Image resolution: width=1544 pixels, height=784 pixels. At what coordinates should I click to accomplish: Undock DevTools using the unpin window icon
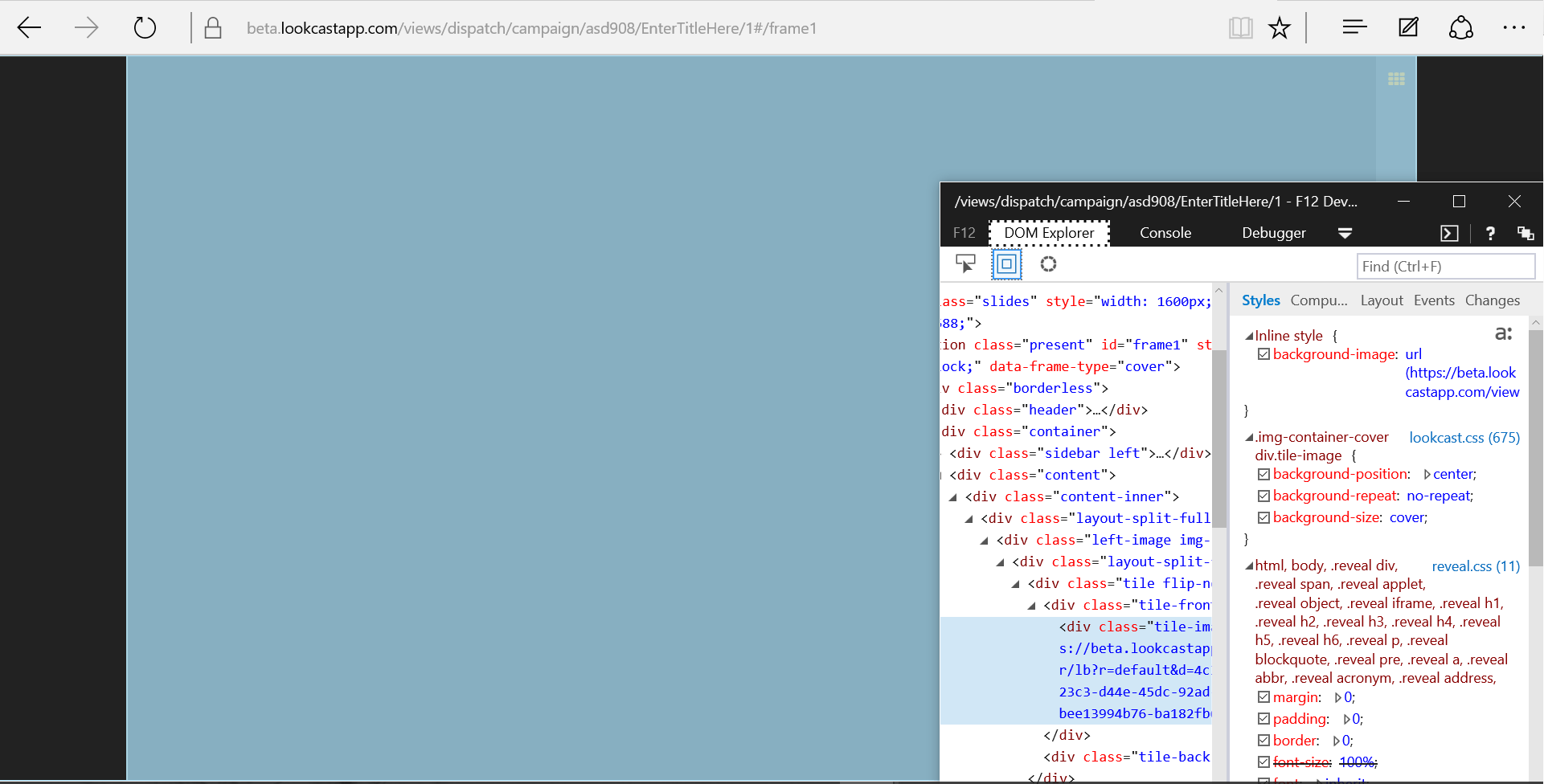coord(1526,233)
